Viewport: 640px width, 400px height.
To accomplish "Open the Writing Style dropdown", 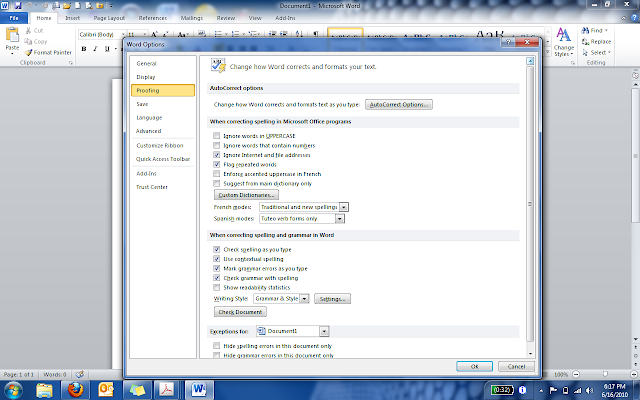I will coord(304,299).
